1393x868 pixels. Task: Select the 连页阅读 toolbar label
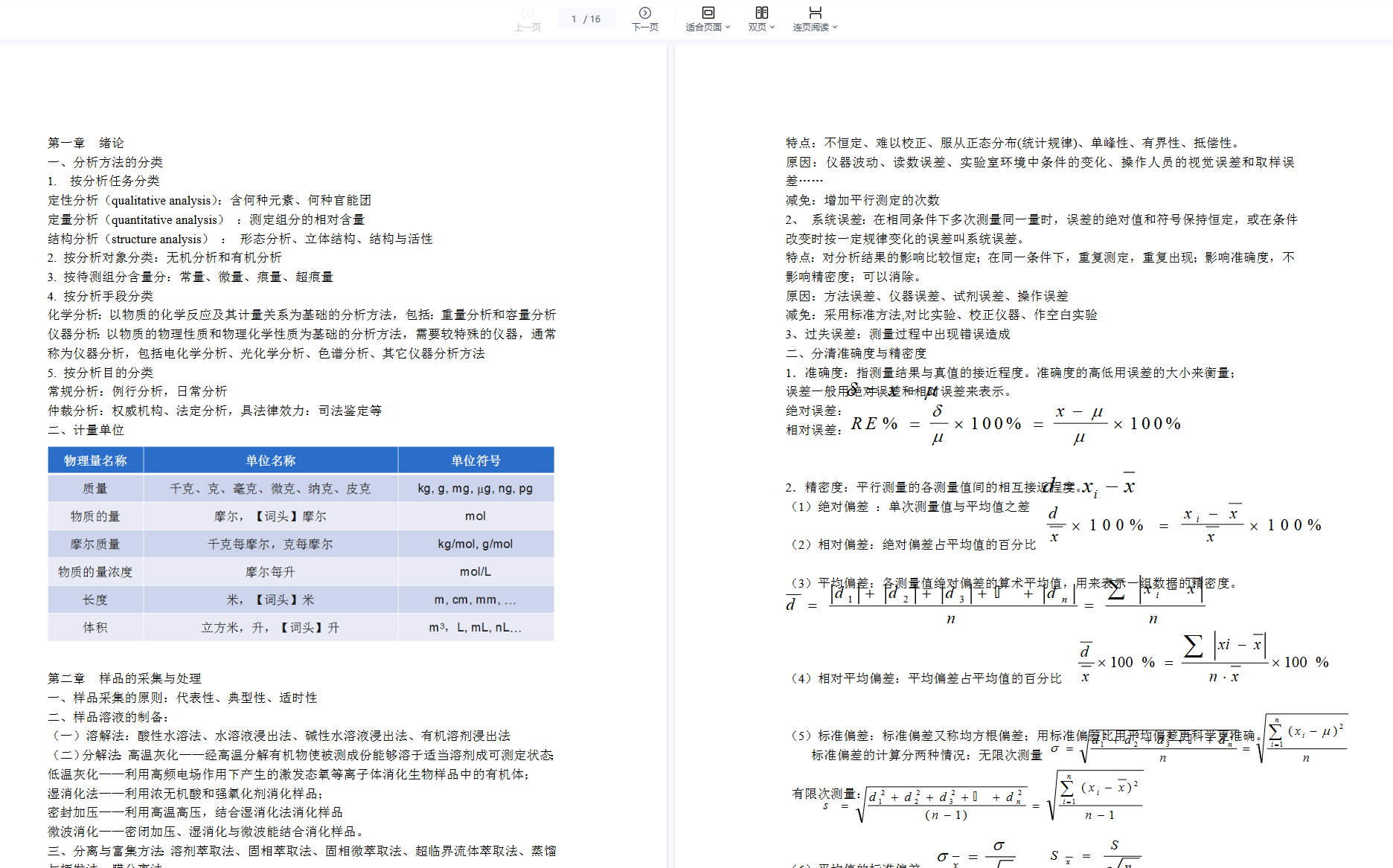tap(810, 28)
